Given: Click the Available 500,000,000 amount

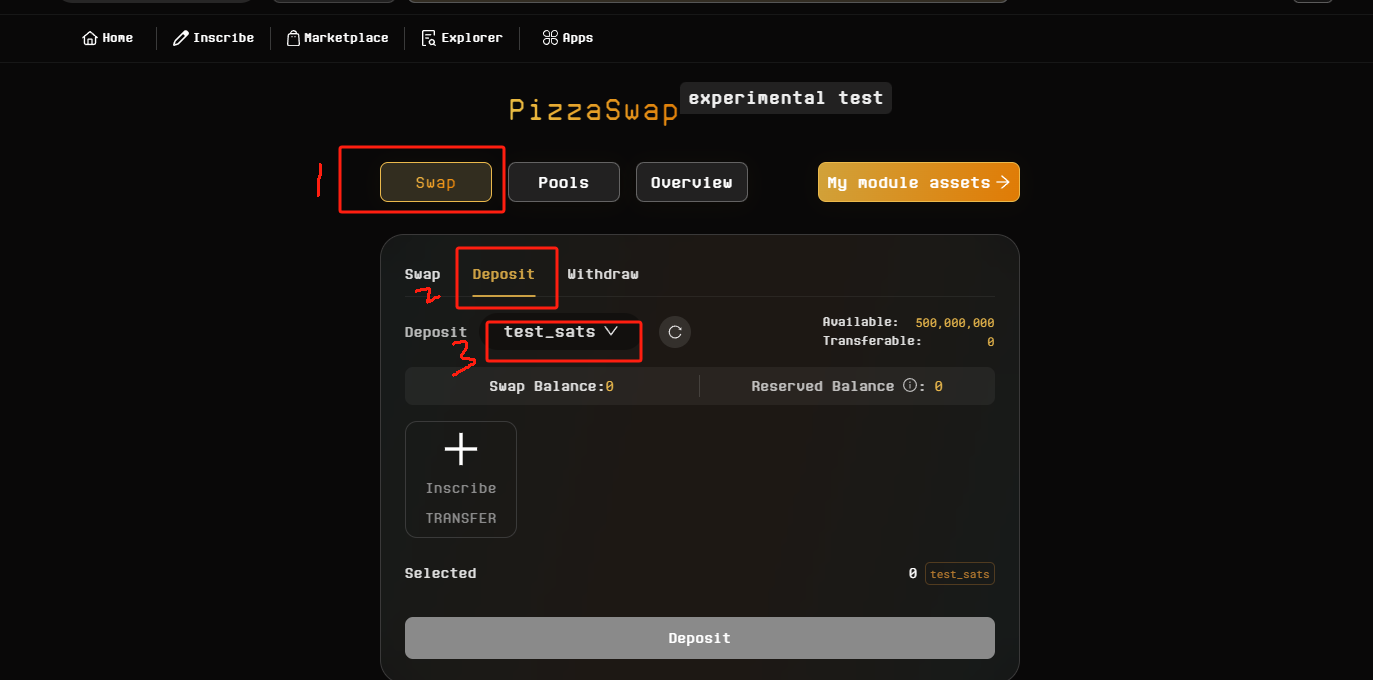Looking at the screenshot, I should 955,323.
